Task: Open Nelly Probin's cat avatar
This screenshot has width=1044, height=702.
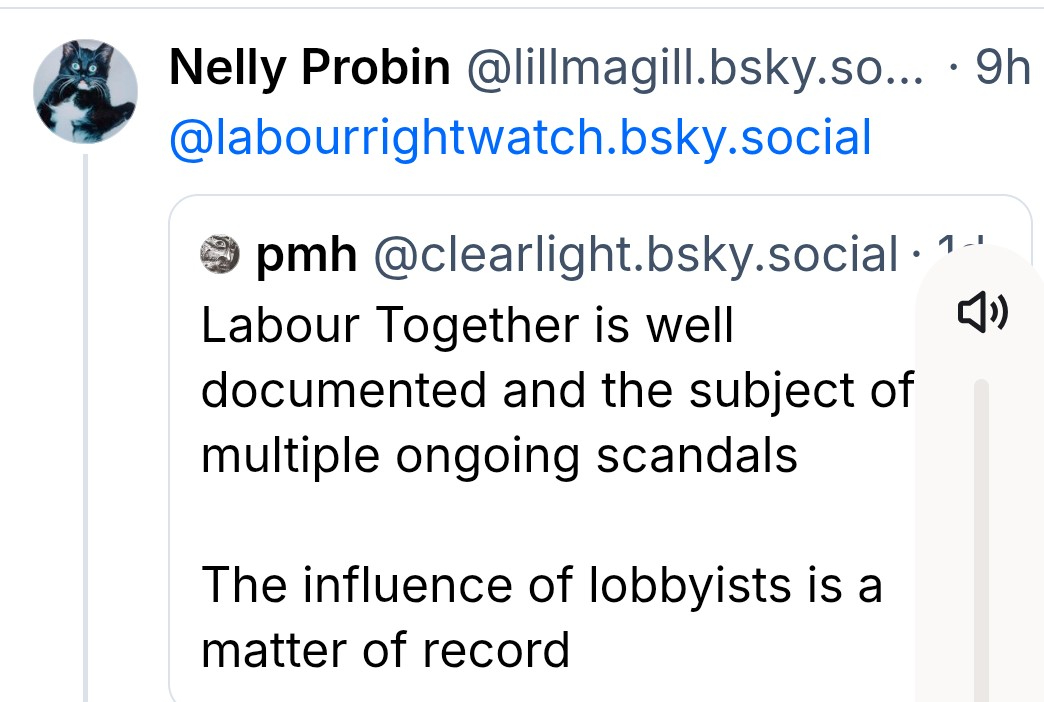Action: tap(85, 92)
